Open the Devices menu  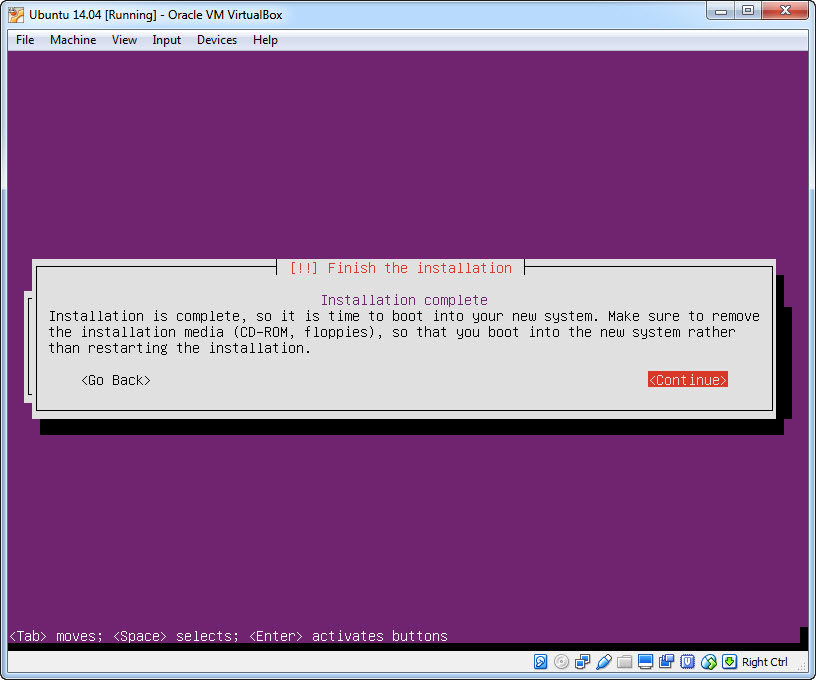coord(217,40)
